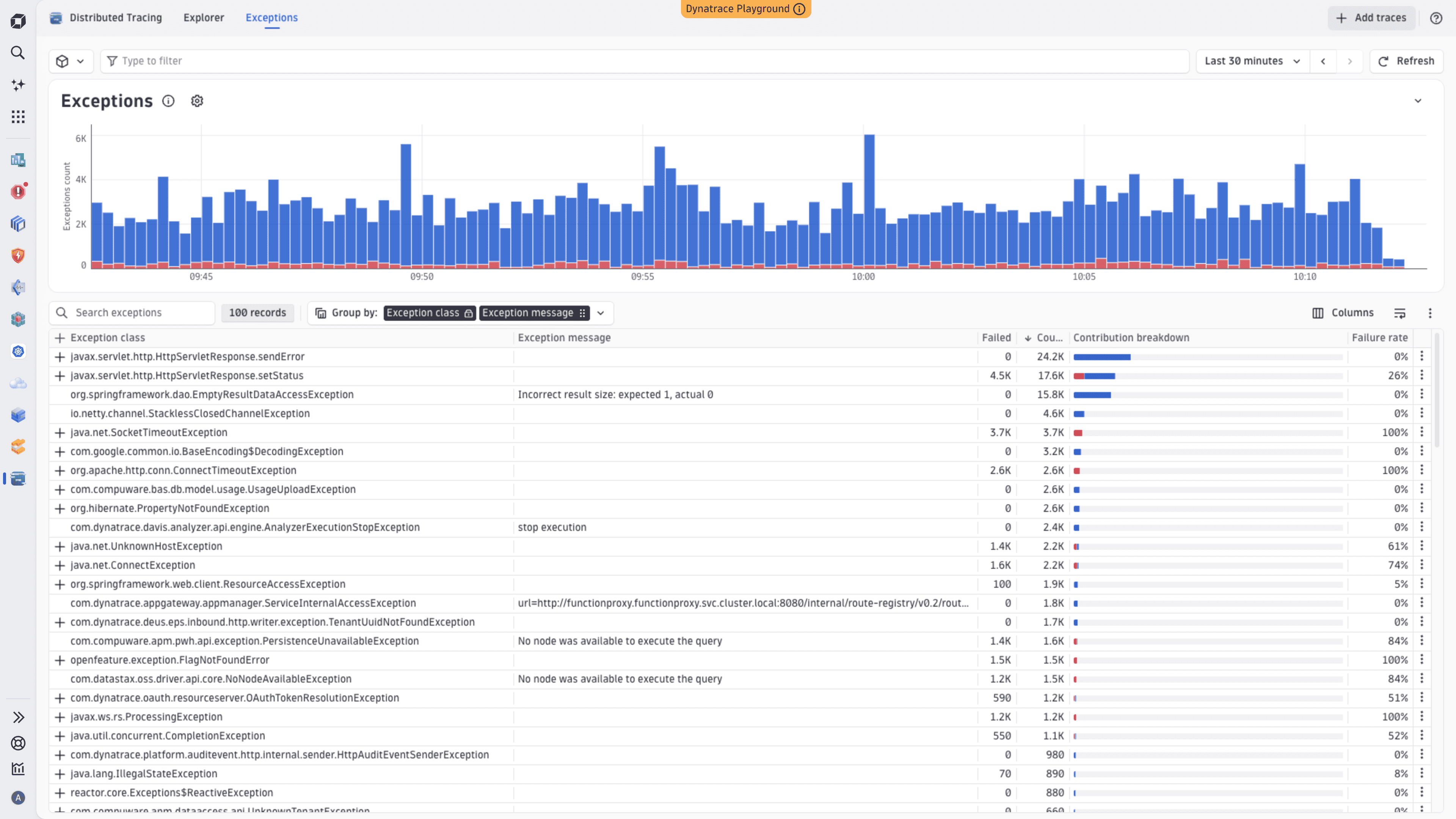Open the security shield icon in the sidebar
1456x819 pixels.
18,256
